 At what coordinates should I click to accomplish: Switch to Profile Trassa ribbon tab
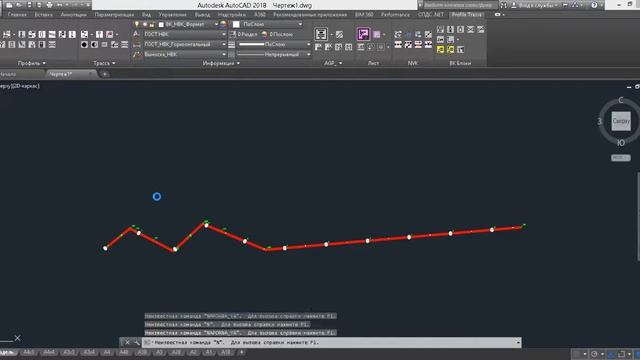pyautogui.click(x=467, y=14)
